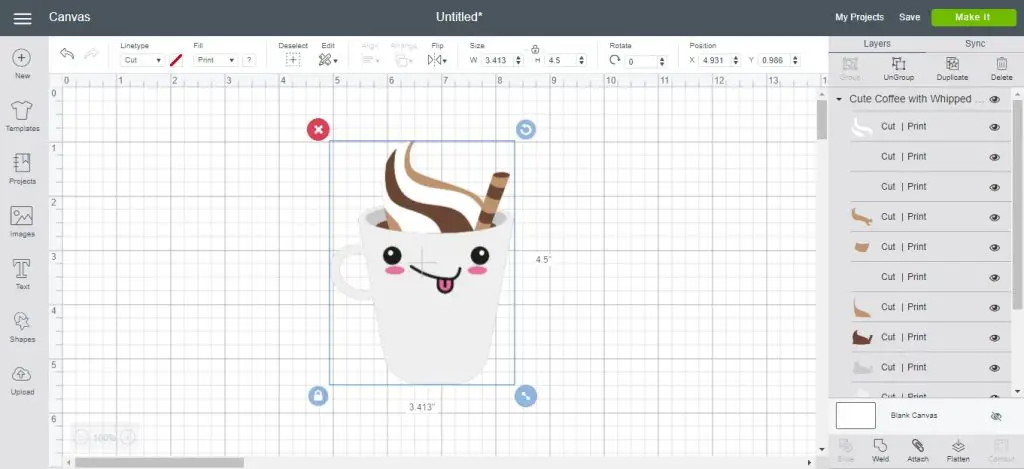
Task: Click the zoom out button
Action: tap(80, 438)
